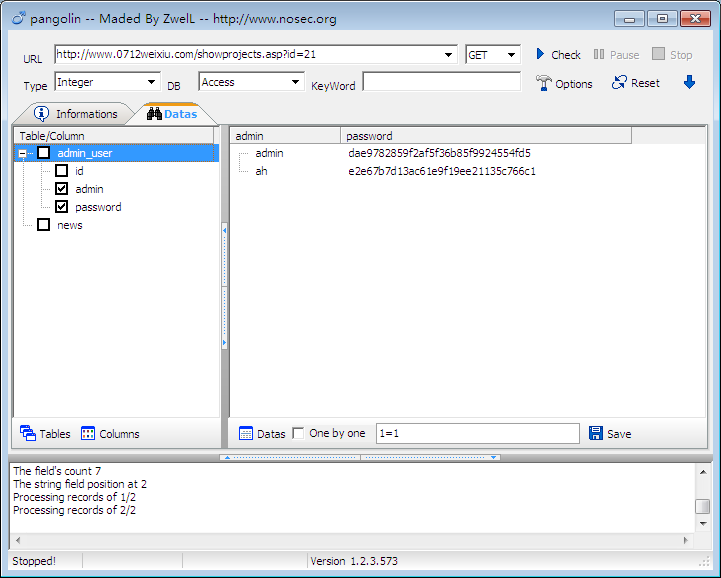Select the password column label in tree
The image size is (721, 578).
[x=98, y=207]
